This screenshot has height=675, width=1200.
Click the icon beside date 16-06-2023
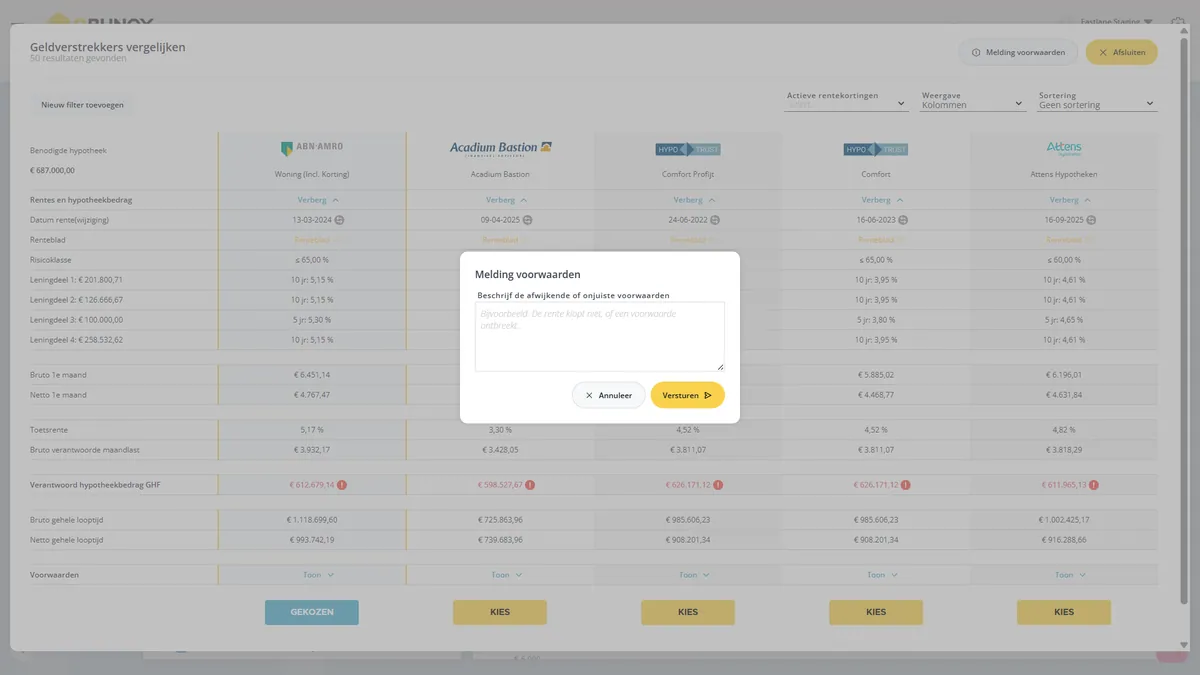(x=903, y=219)
